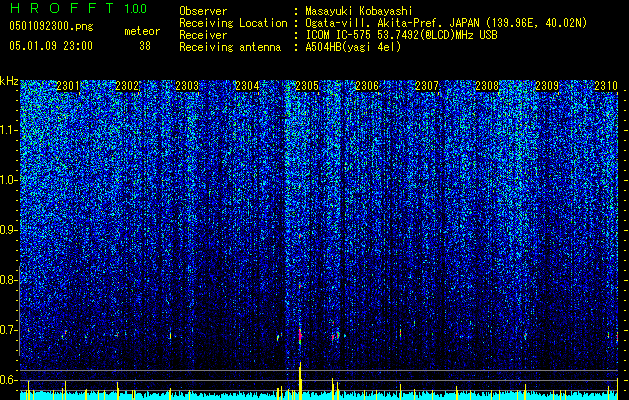Click the Receiving antenna label
The width and height of the screenshot is (629, 400).
(x=230, y=47)
